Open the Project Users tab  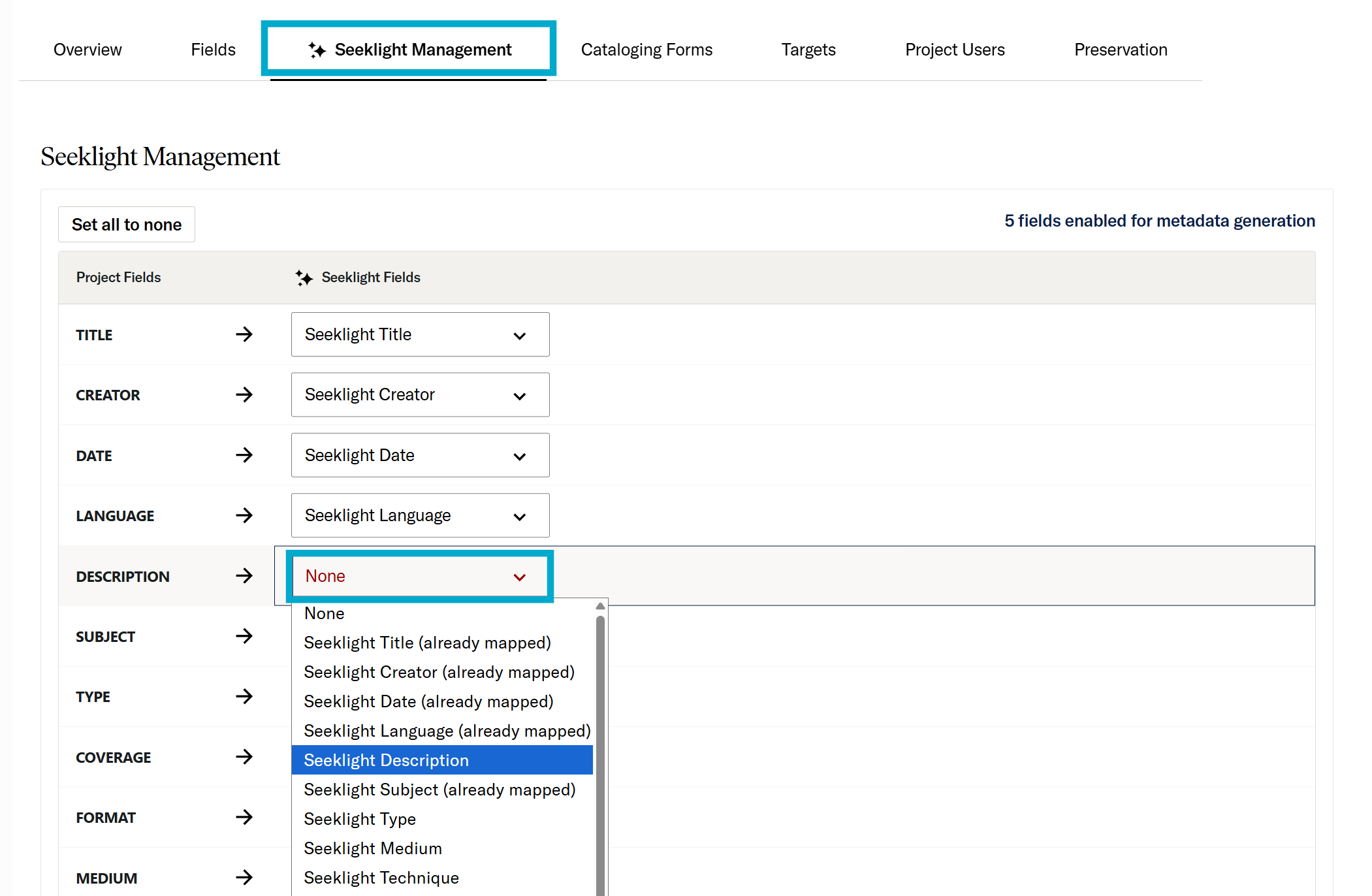point(955,50)
